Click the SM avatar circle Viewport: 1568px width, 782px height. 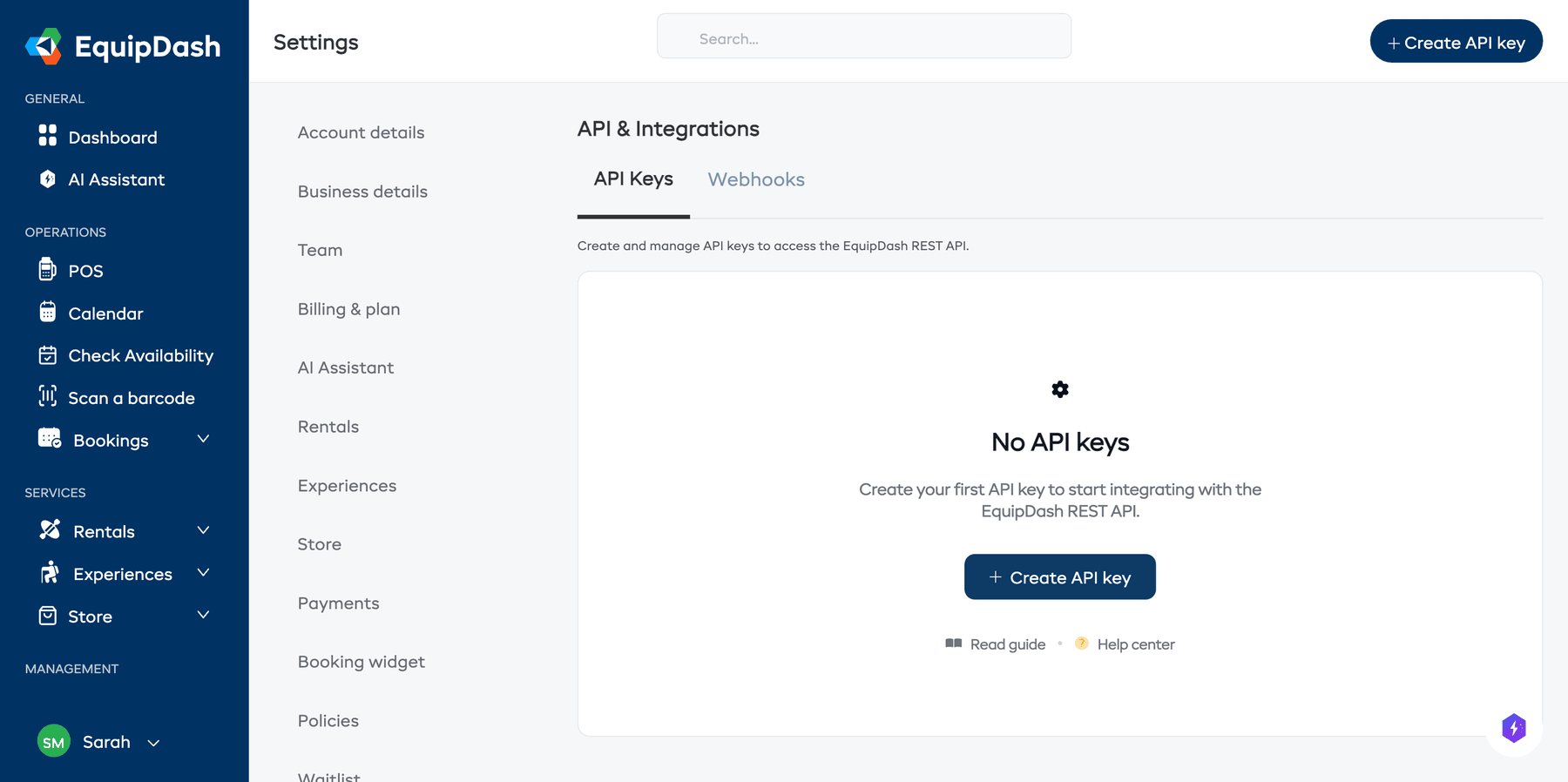54,741
